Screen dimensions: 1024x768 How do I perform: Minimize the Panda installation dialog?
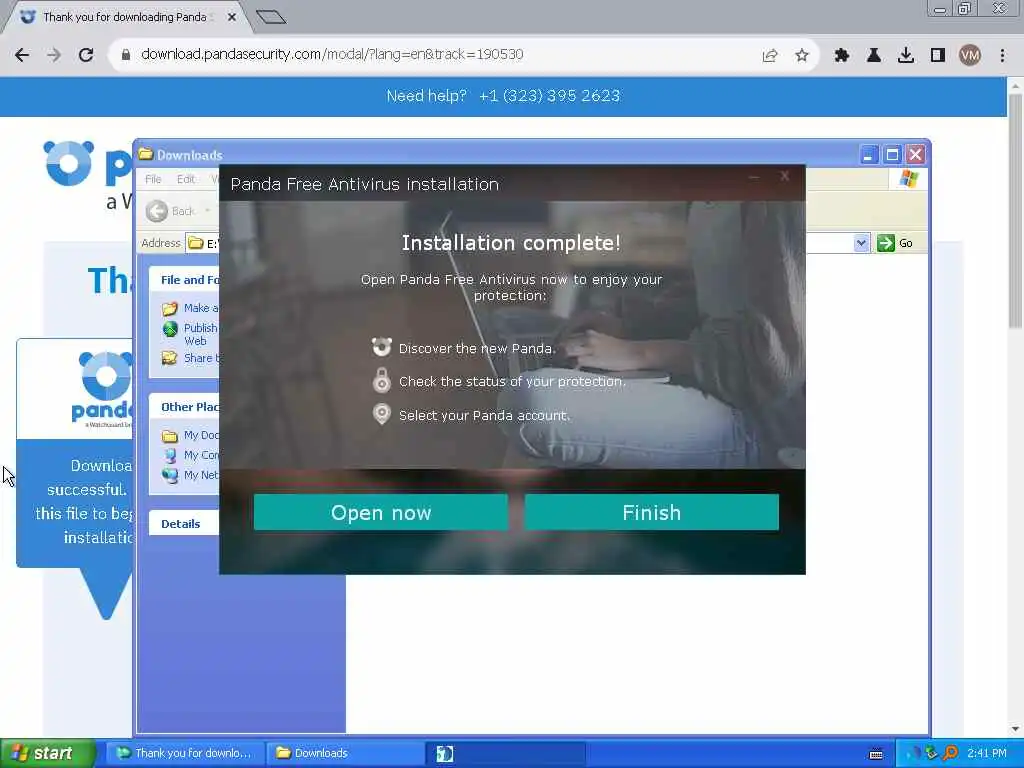pyautogui.click(x=754, y=176)
